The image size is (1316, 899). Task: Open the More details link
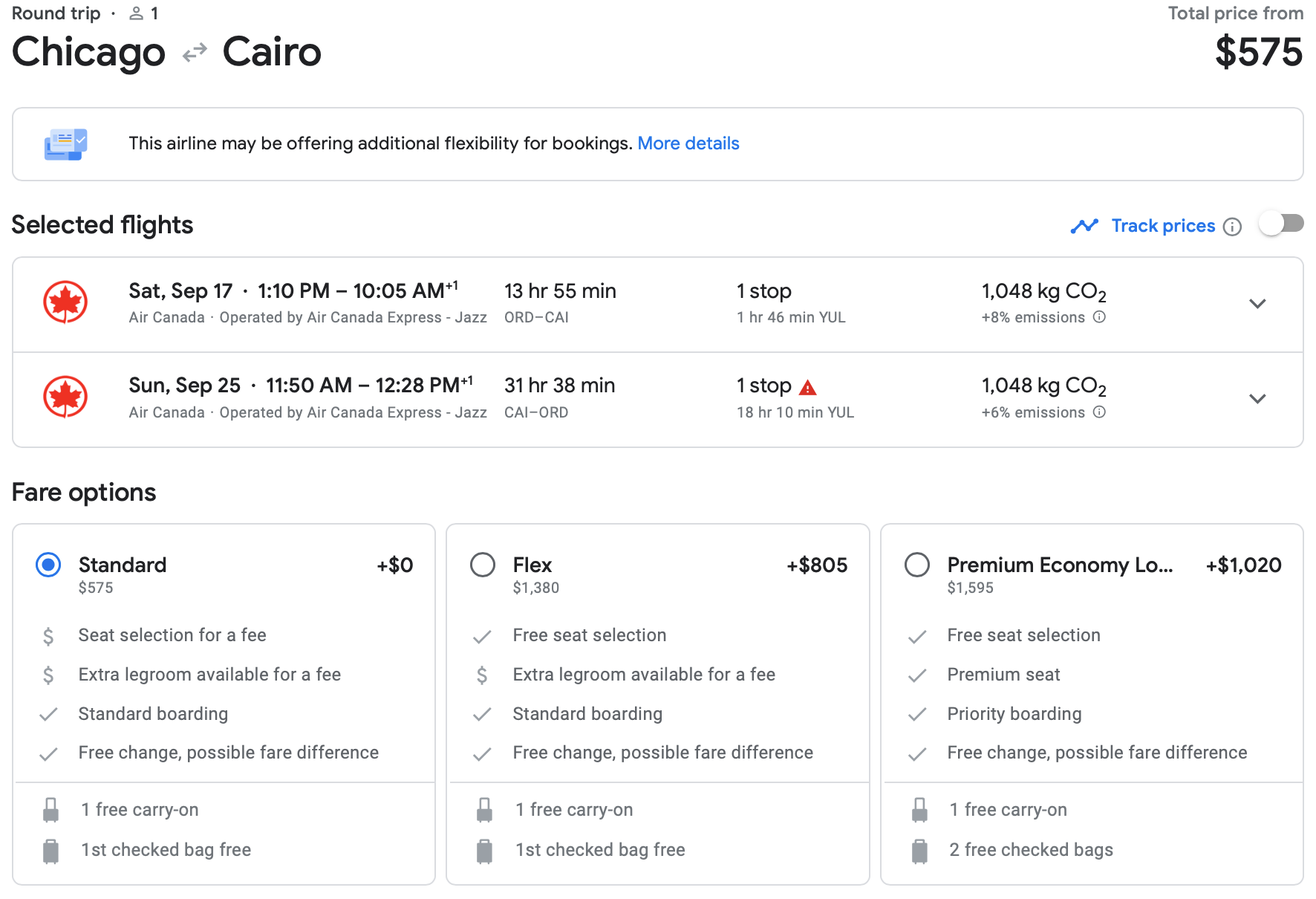click(x=688, y=143)
